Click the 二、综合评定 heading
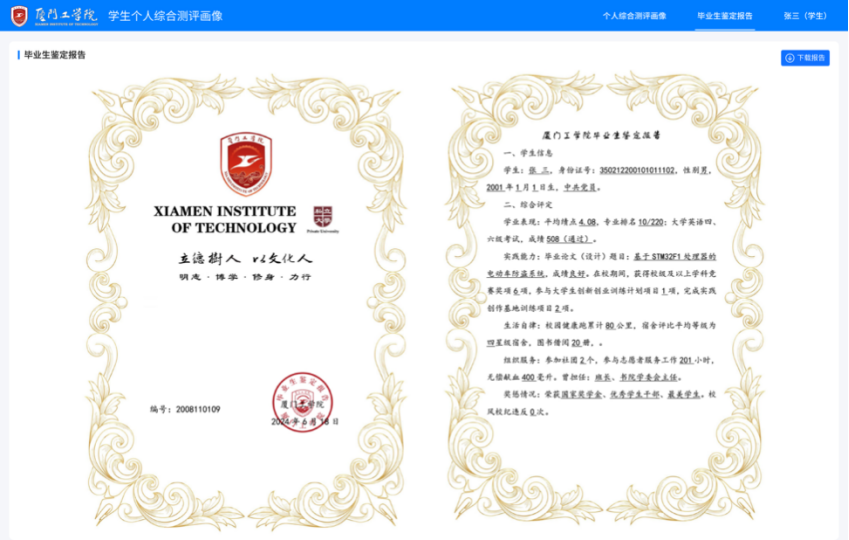The height and width of the screenshot is (540, 849). 528,205
